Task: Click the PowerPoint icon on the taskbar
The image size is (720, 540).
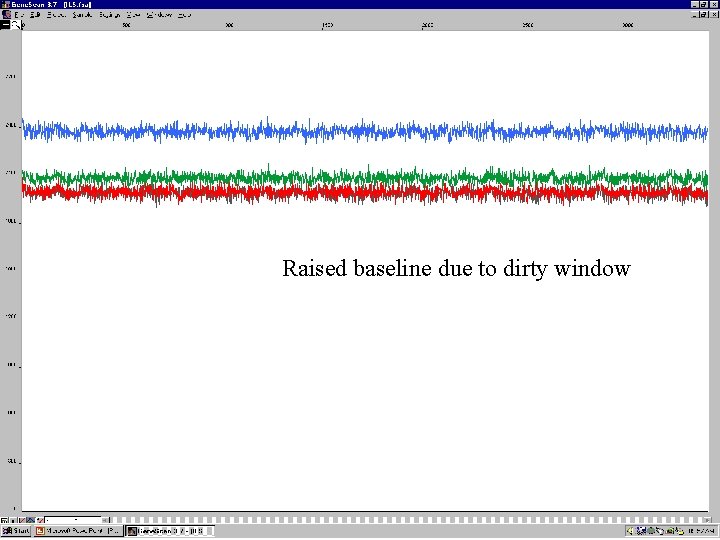Action: (40, 531)
